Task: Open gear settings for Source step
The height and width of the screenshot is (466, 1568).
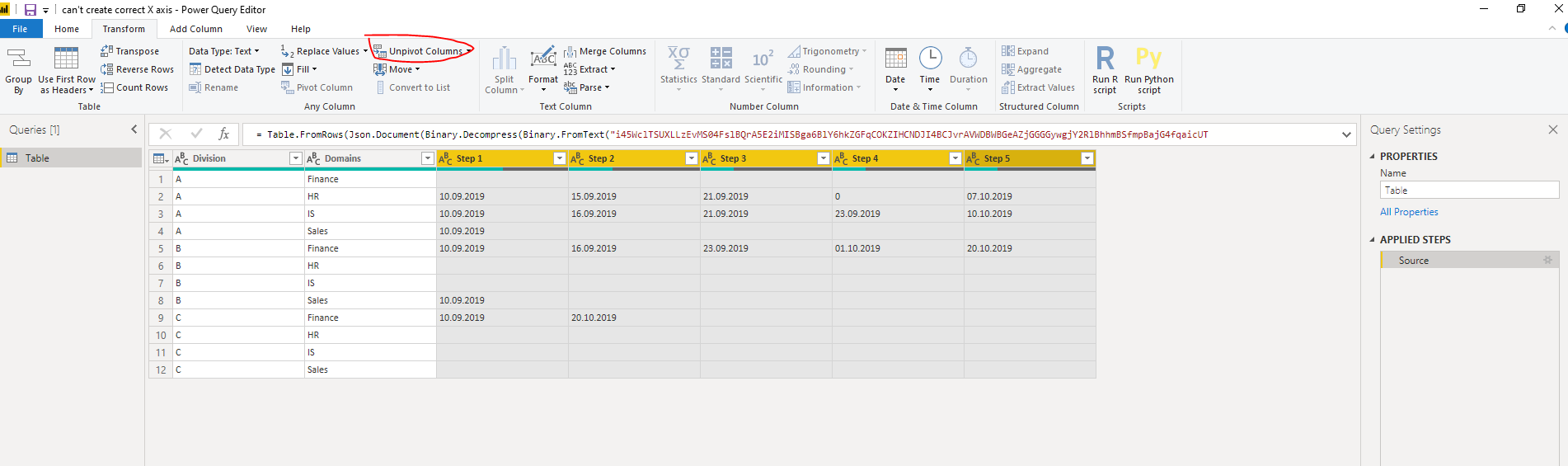Action: click(1547, 260)
